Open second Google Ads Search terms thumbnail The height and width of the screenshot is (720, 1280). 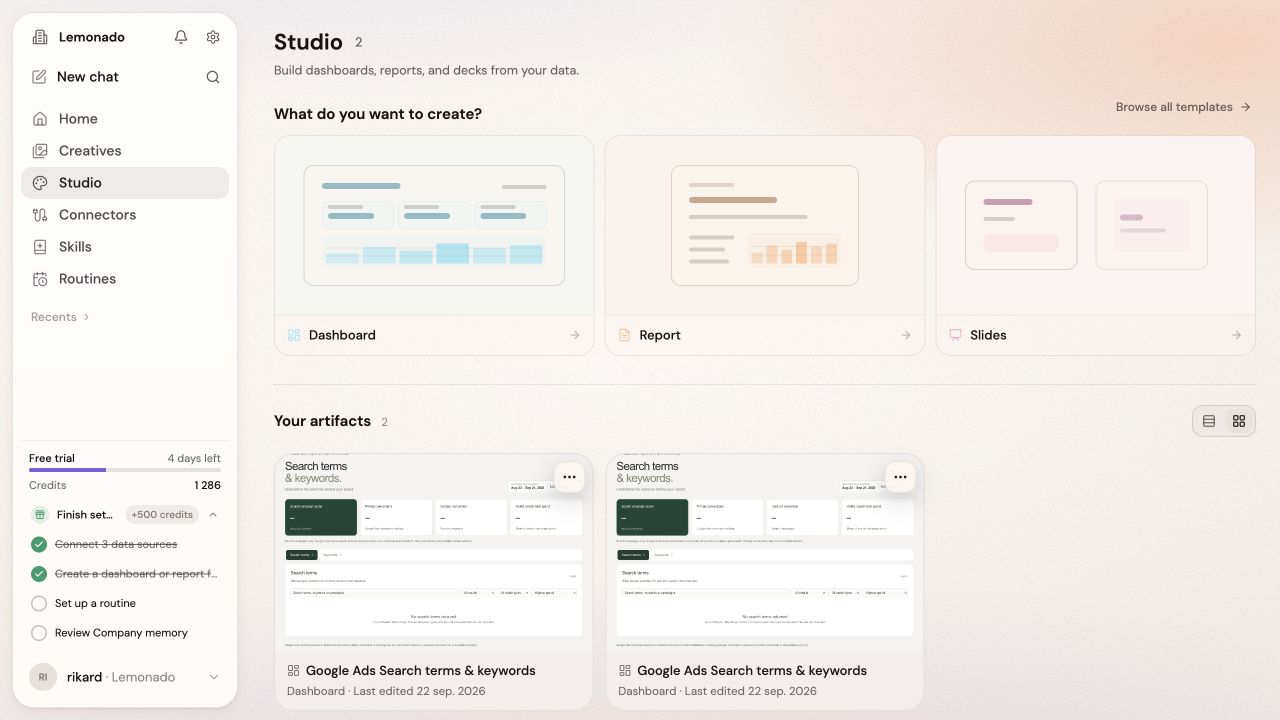point(765,554)
